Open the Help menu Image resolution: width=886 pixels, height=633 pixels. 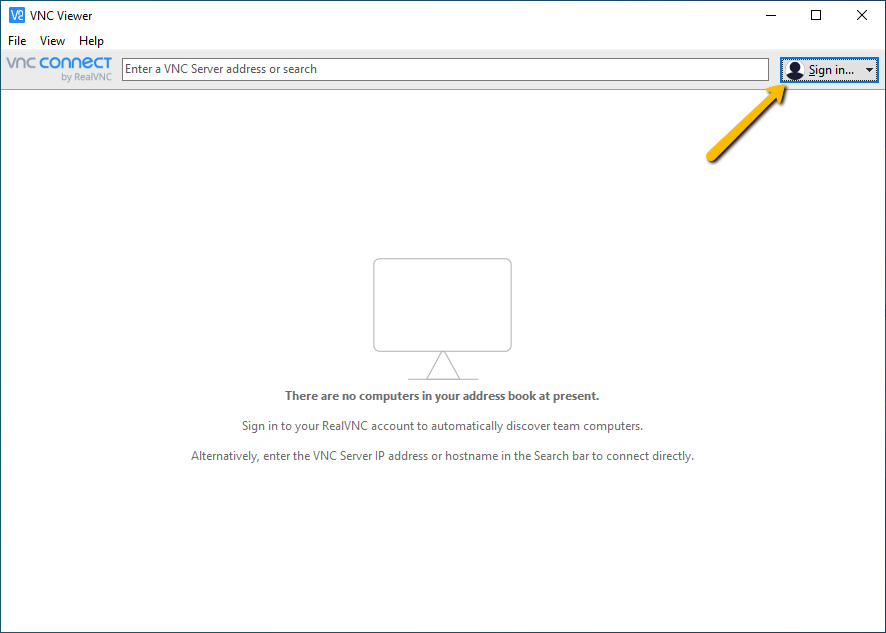pyautogui.click(x=91, y=41)
